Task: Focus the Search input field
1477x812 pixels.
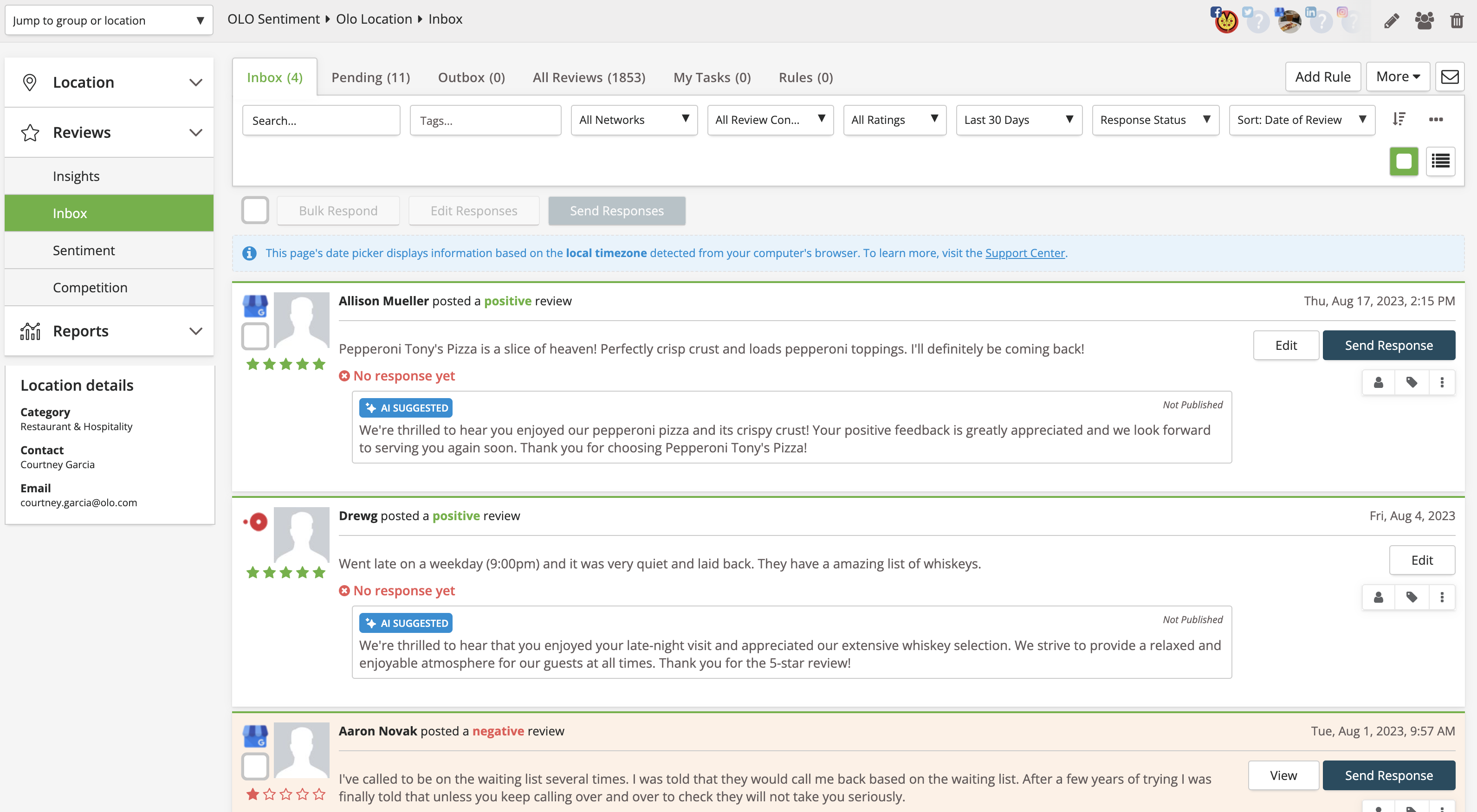Action: (x=321, y=120)
